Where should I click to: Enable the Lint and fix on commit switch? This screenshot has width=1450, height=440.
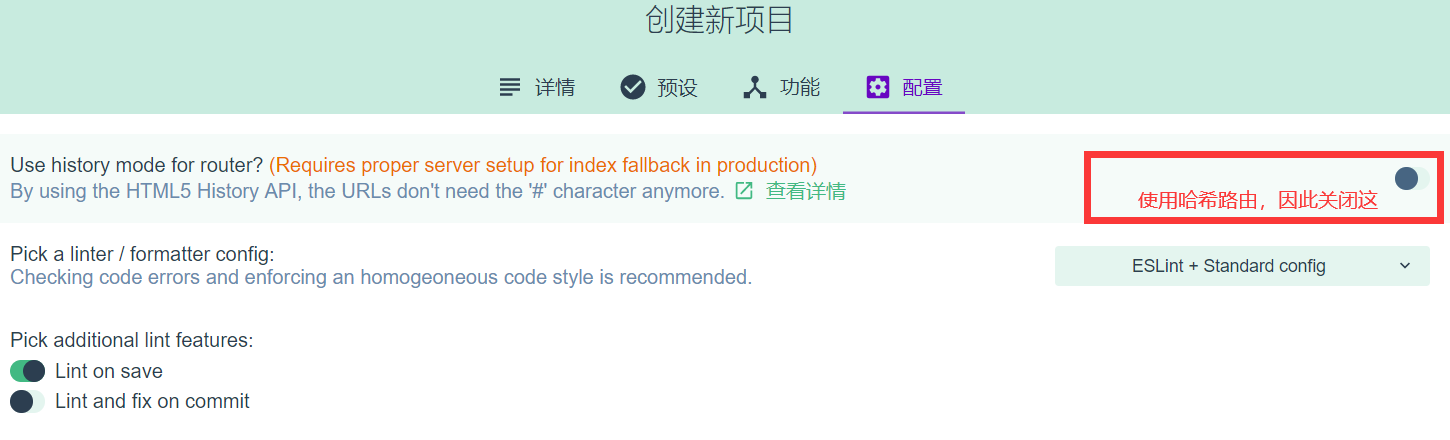click(x=28, y=402)
